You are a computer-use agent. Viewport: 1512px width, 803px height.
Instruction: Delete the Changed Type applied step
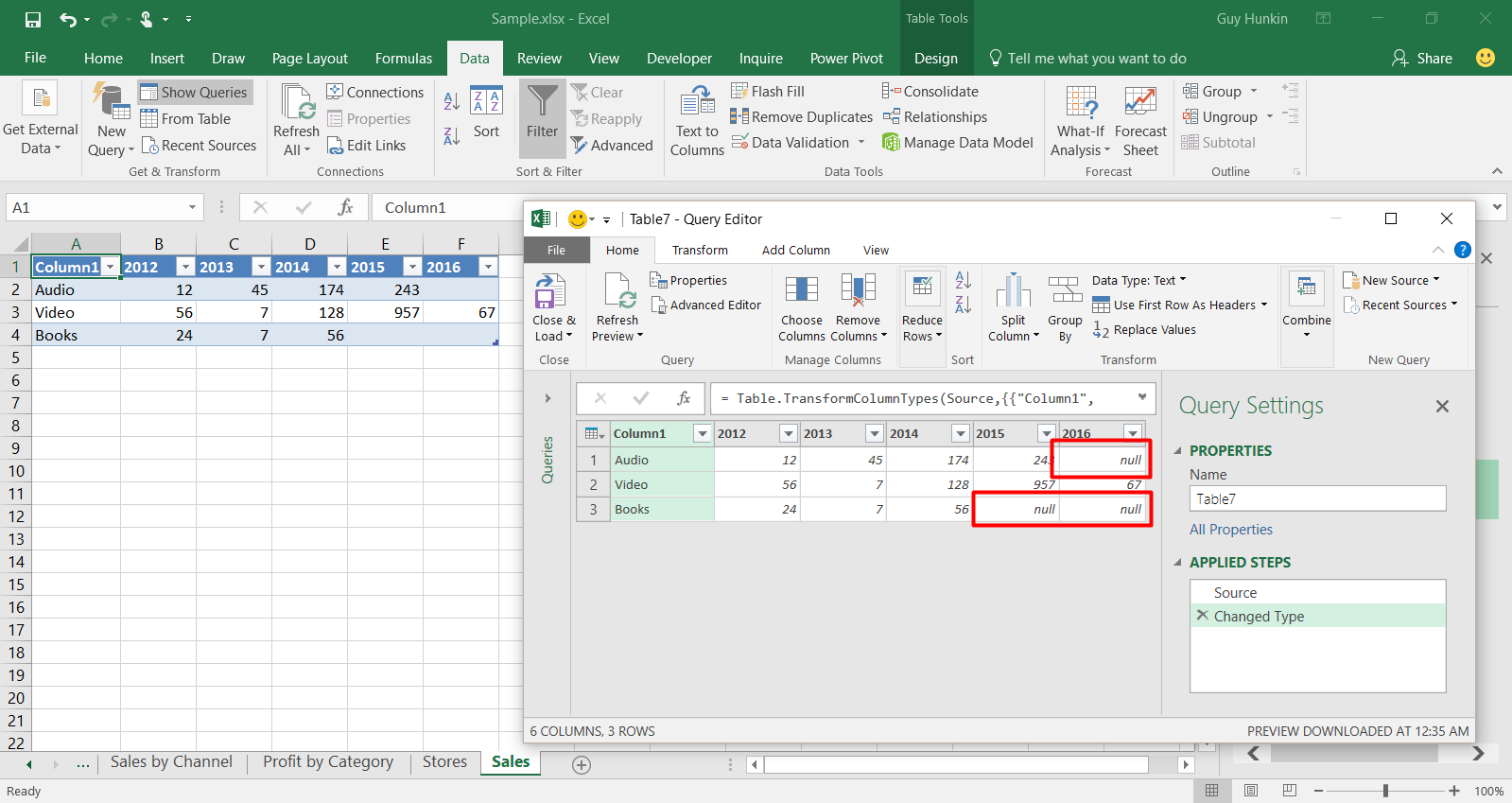(x=1203, y=616)
